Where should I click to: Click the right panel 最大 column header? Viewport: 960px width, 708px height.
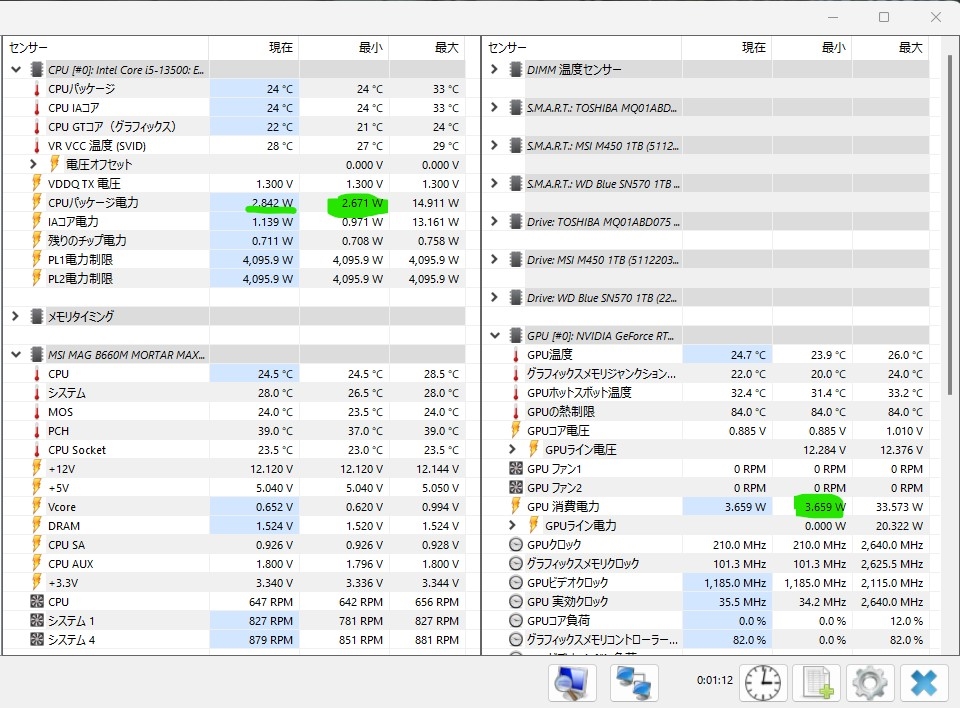910,48
